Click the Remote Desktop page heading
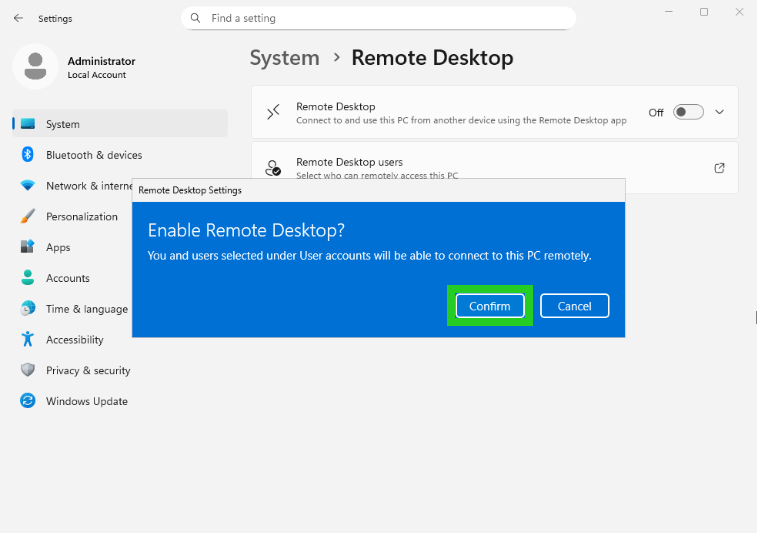Viewport: 757px width, 533px height. point(432,58)
